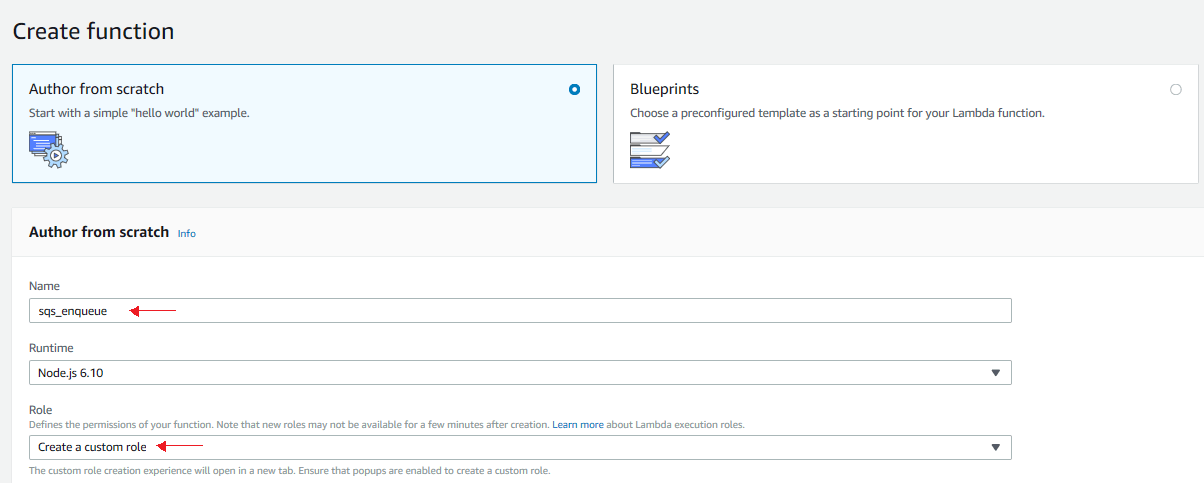Click the Author from scratch card title
This screenshot has height=484, width=1204.
(x=96, y=89)
